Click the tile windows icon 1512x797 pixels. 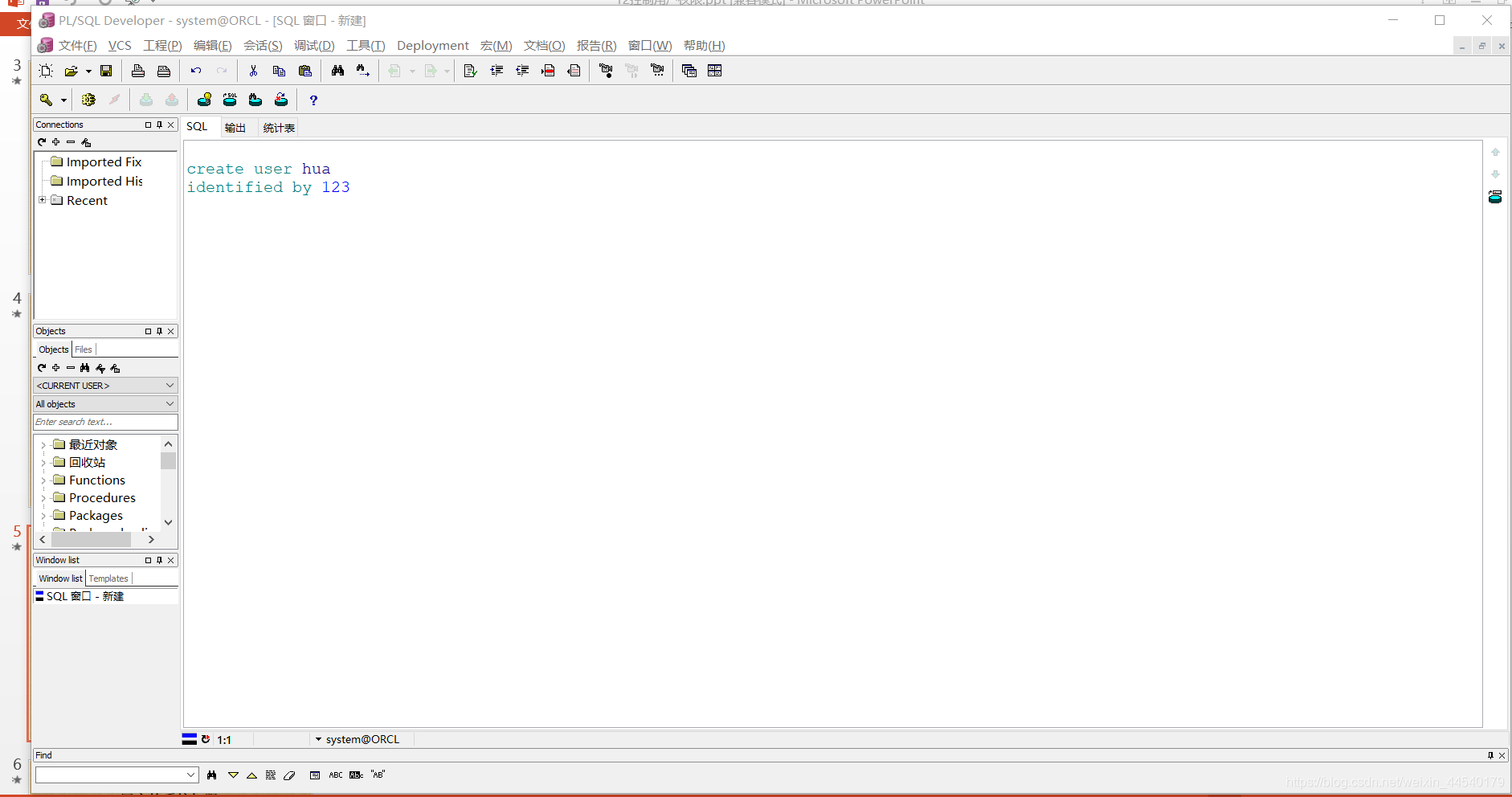[715, 71]
